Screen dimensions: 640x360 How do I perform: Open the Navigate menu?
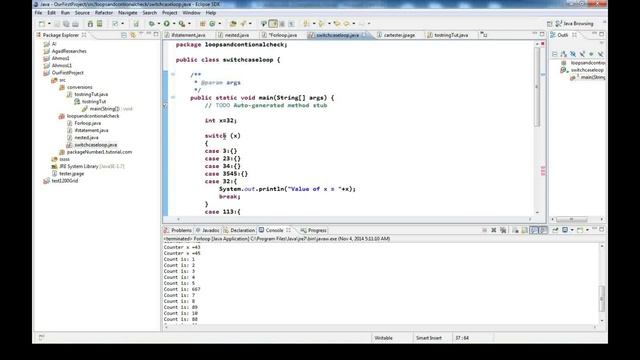128,13
